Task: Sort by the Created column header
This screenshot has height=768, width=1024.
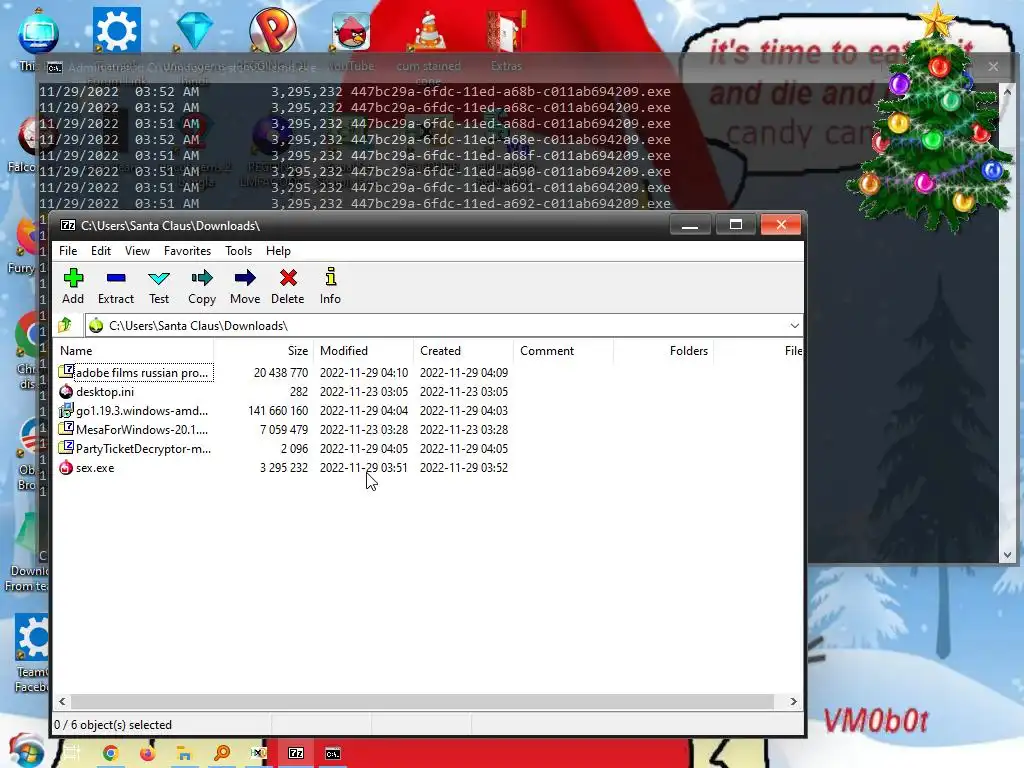Action: pyautogui.click(x=464, y=351)
